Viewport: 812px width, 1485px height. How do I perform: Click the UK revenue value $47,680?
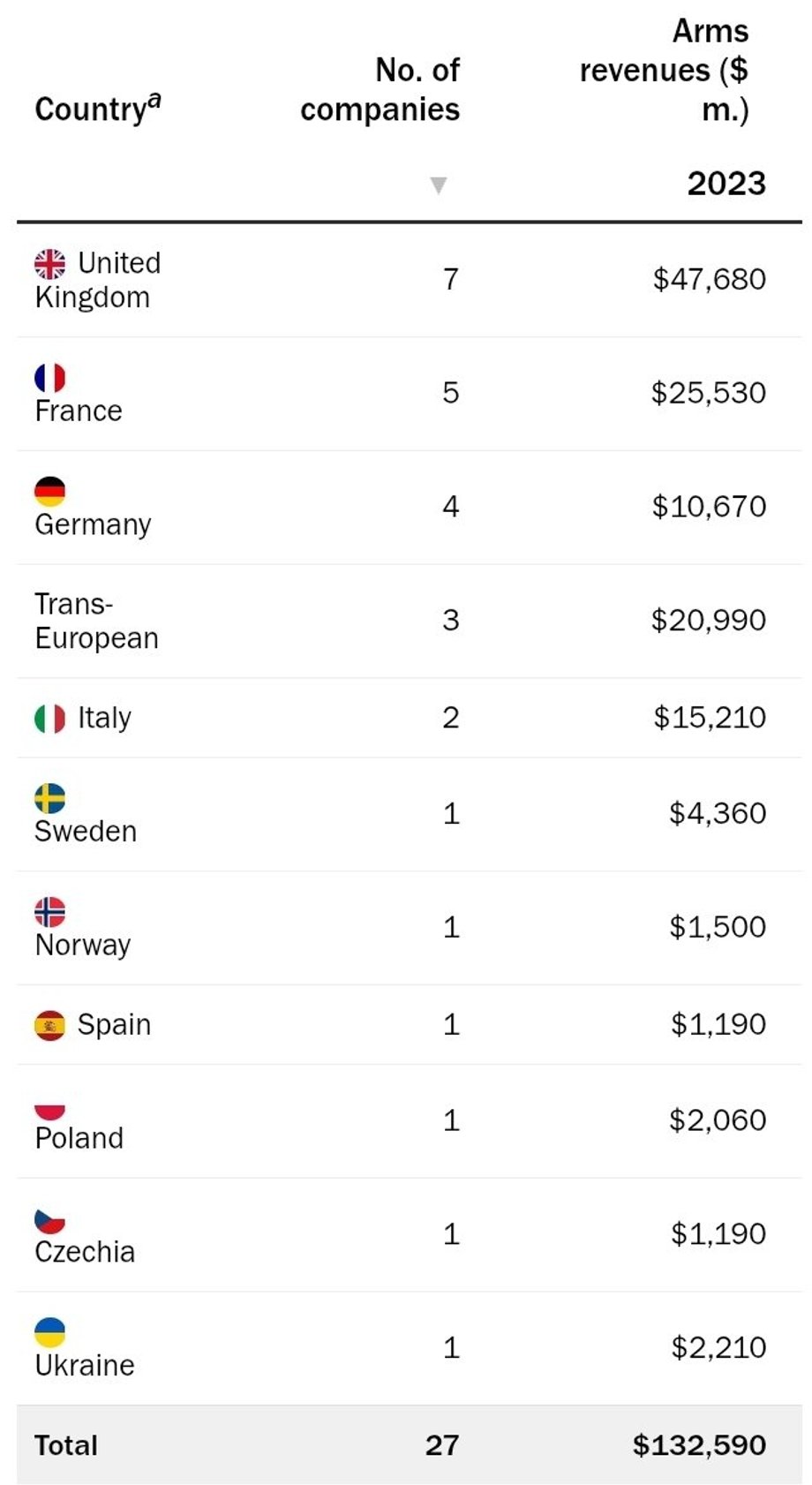click(709, 279)
